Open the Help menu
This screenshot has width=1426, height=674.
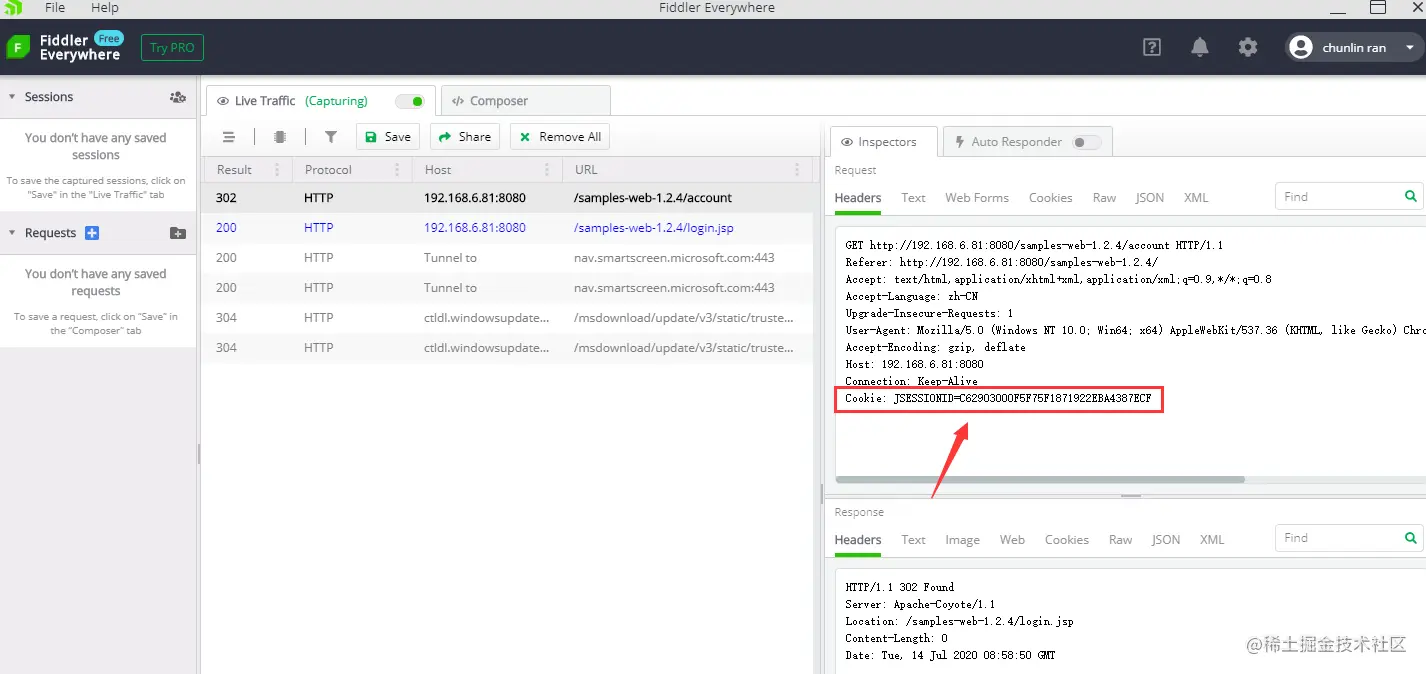pyautogui.click(x=105, y=8)
